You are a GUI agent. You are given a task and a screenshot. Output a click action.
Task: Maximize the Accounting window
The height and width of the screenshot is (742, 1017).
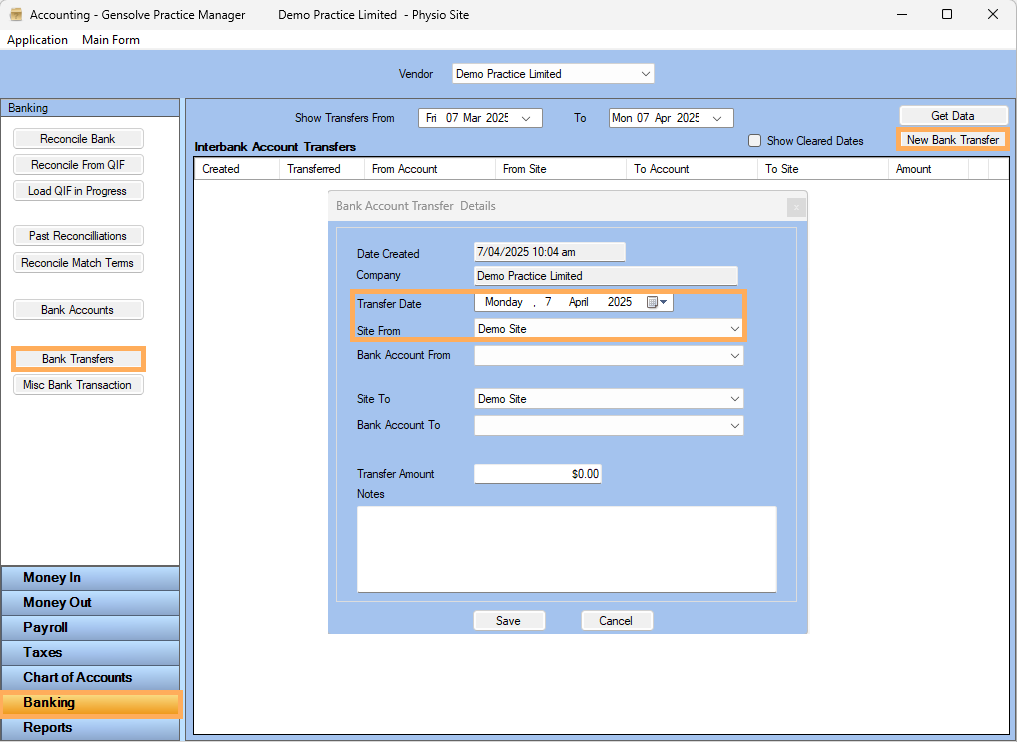pos(947,14)
